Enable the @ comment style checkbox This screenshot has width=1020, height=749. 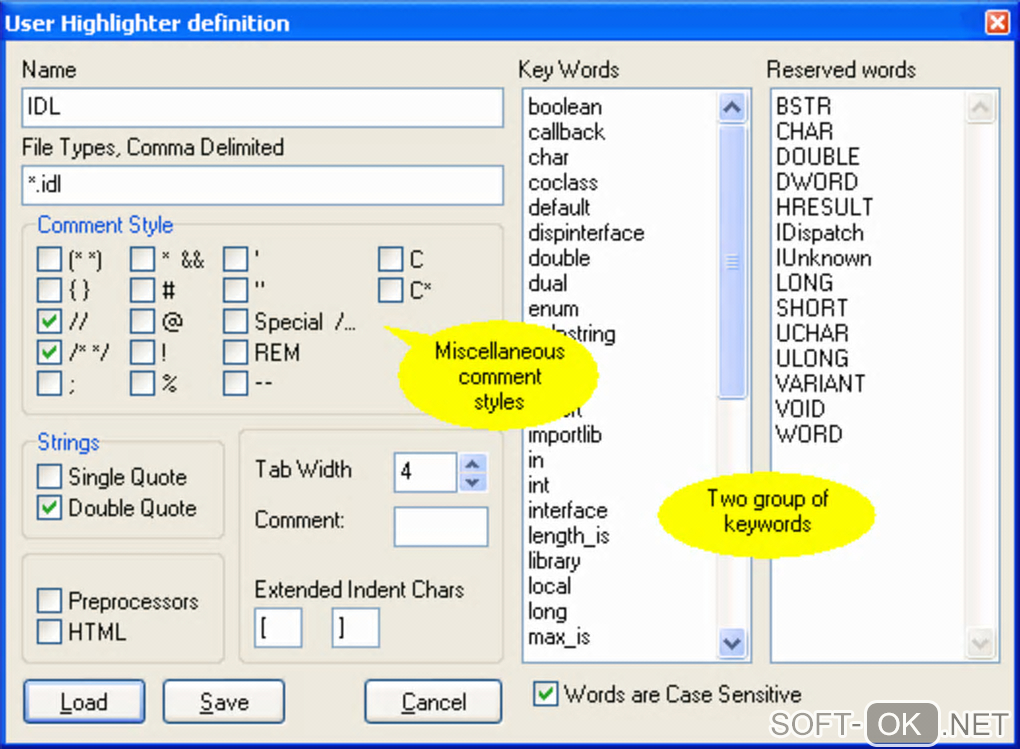coord(142,321)
